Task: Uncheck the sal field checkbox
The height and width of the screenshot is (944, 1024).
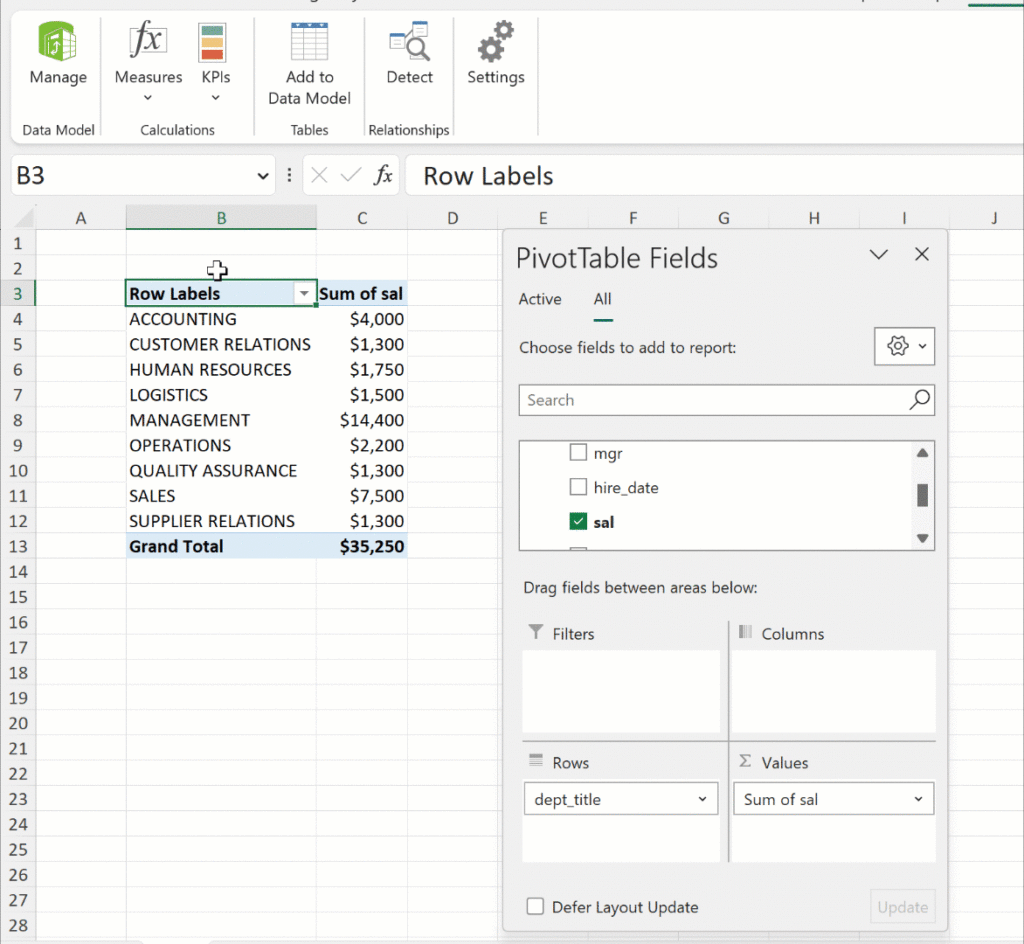Action: tap(578, 521)
